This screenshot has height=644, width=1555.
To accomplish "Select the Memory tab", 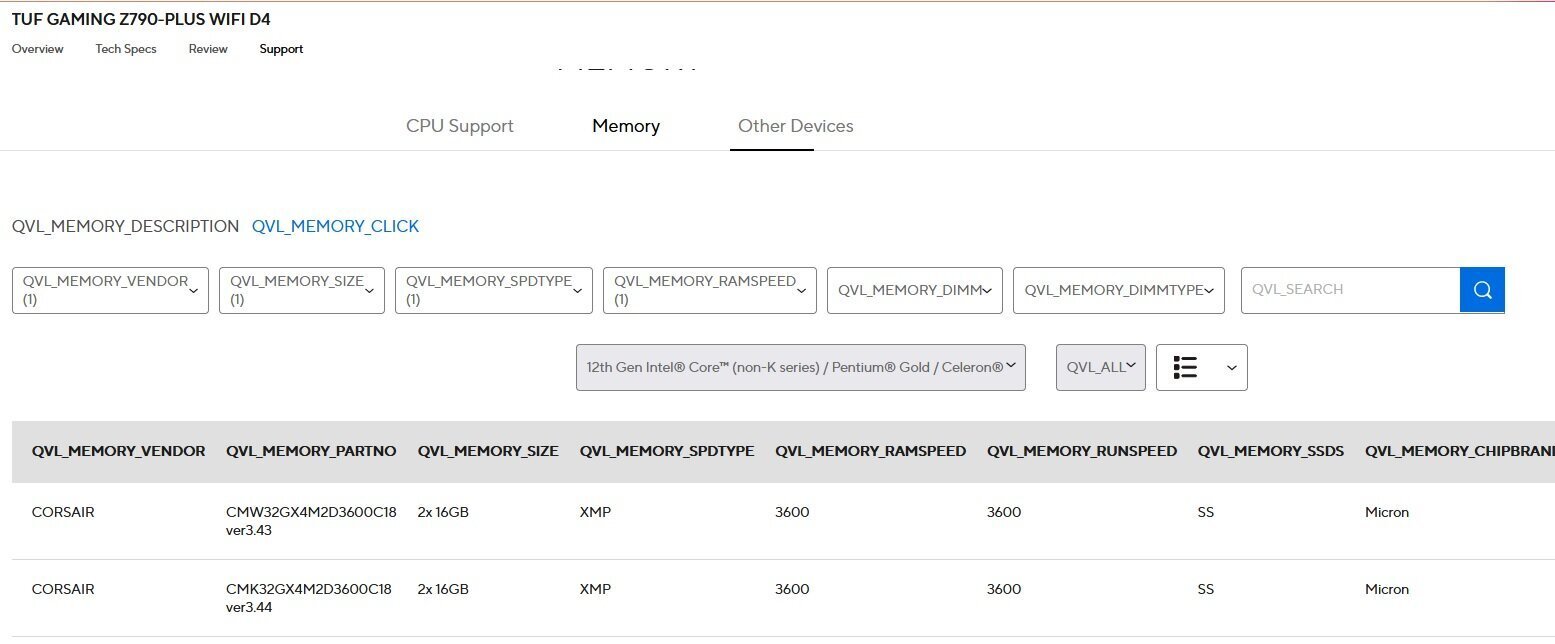I will (626, 126).
